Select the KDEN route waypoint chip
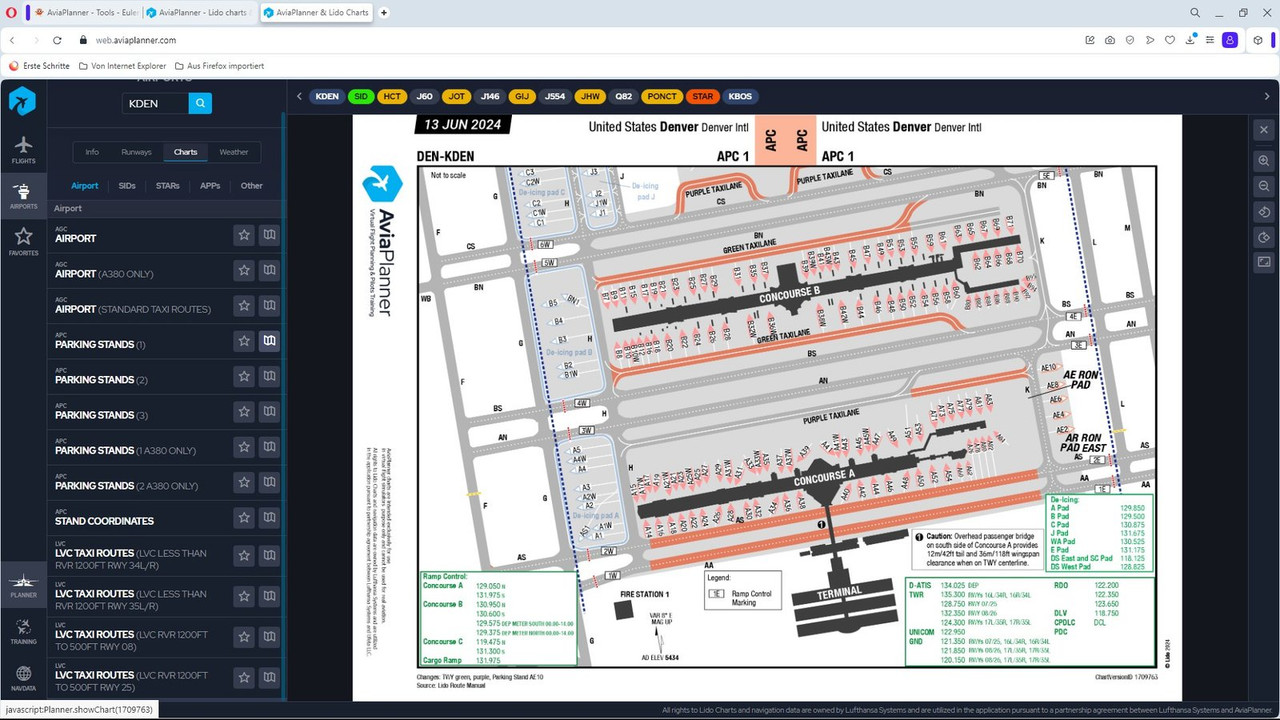The width and height of the screenshot is (1280, 720). (x=327, y=97)
